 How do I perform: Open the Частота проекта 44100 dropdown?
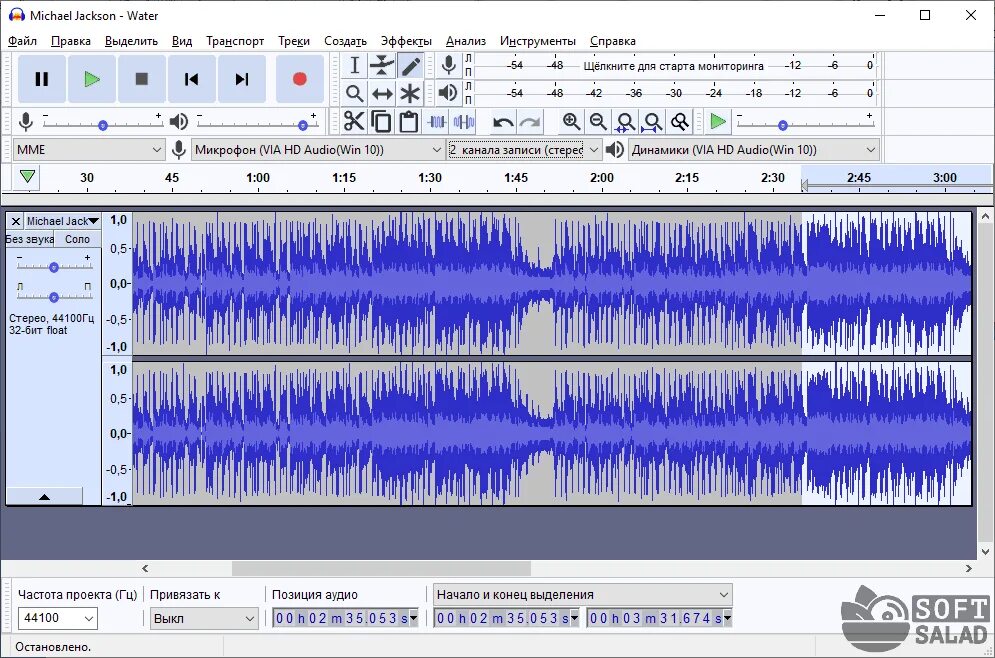click(x=58, y=617)
